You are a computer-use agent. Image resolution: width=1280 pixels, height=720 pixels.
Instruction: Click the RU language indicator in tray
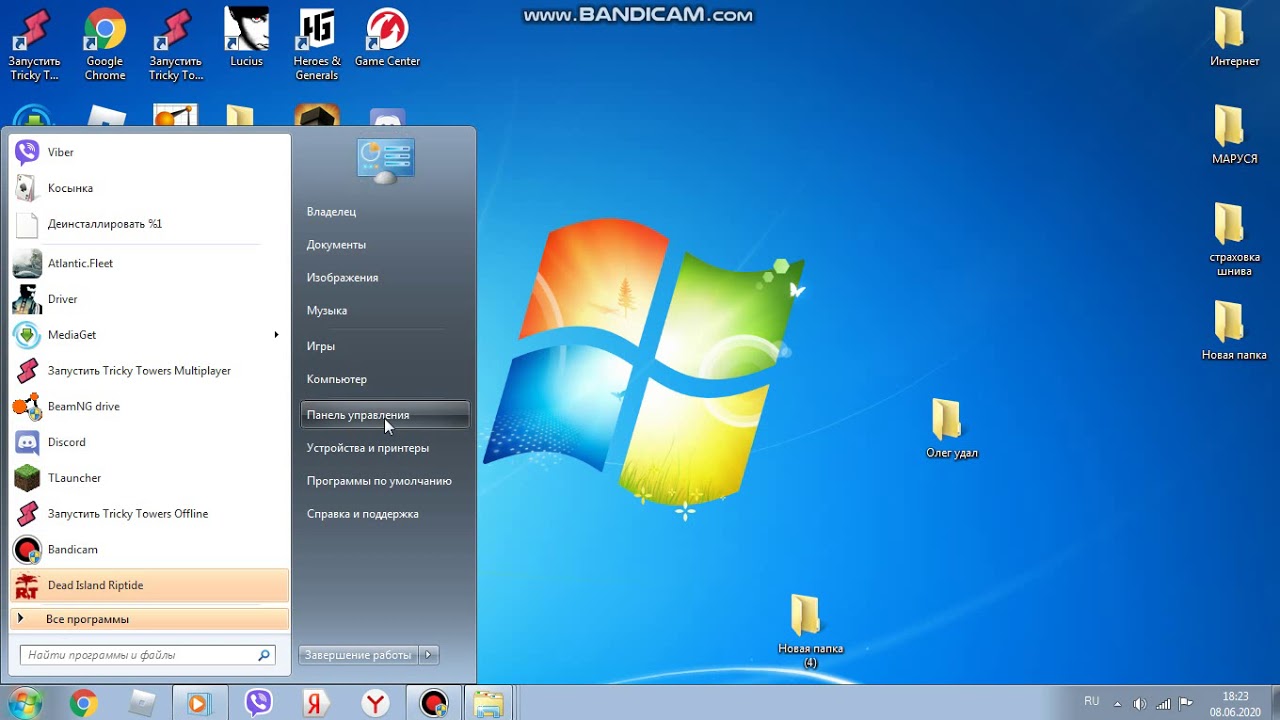1092,702
